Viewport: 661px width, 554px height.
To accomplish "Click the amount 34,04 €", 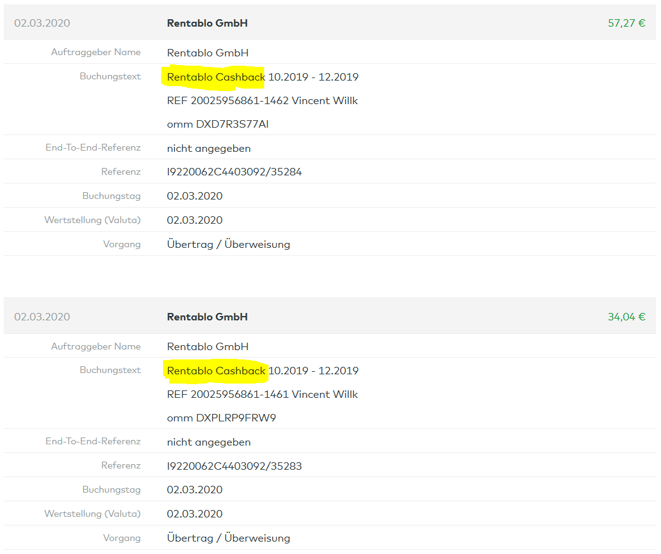I will [x=626, y=317].
